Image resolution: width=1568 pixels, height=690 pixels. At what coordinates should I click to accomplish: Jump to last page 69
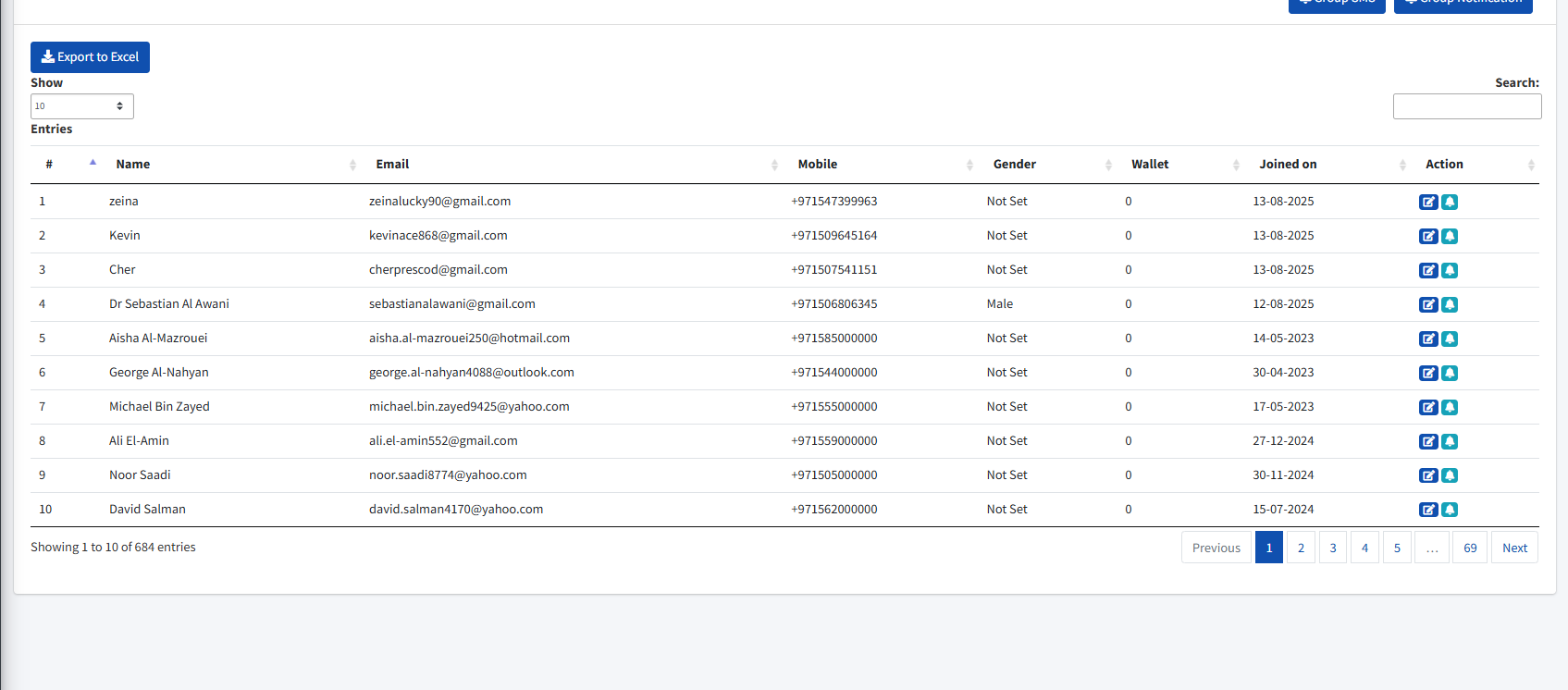click(1470, 548)
